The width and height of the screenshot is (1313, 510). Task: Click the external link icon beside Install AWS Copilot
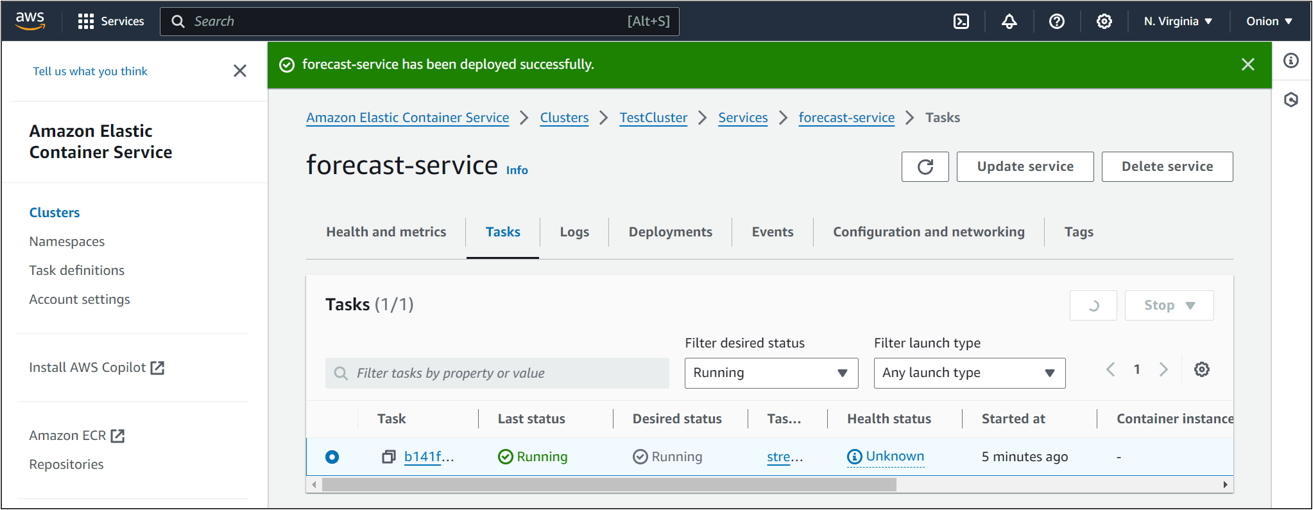point(157,368)
